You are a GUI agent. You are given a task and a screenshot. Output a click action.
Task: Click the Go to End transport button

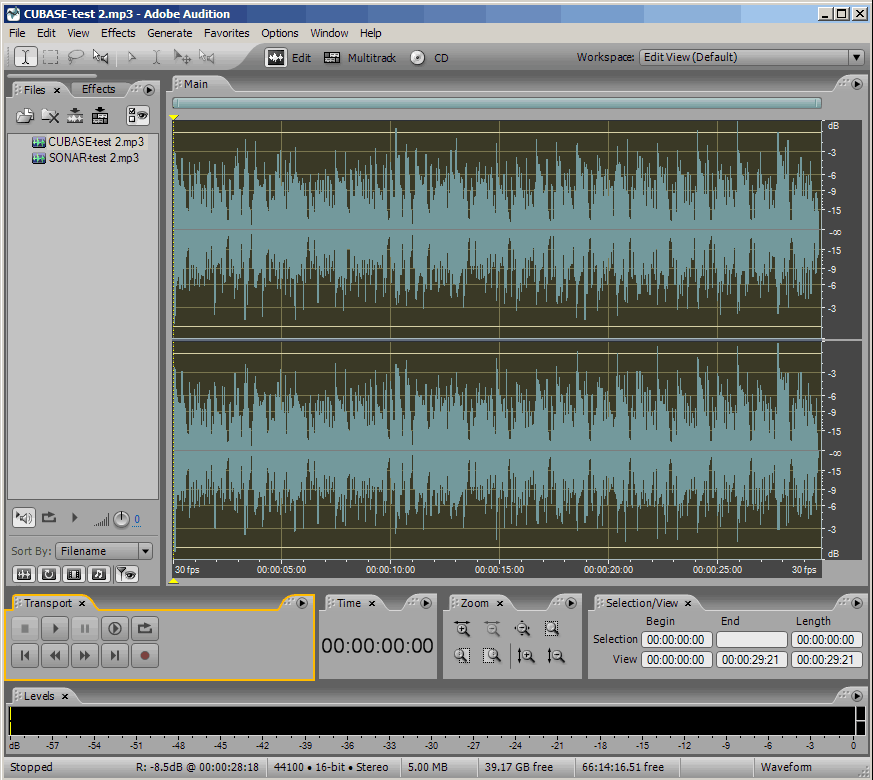point(115,656)
